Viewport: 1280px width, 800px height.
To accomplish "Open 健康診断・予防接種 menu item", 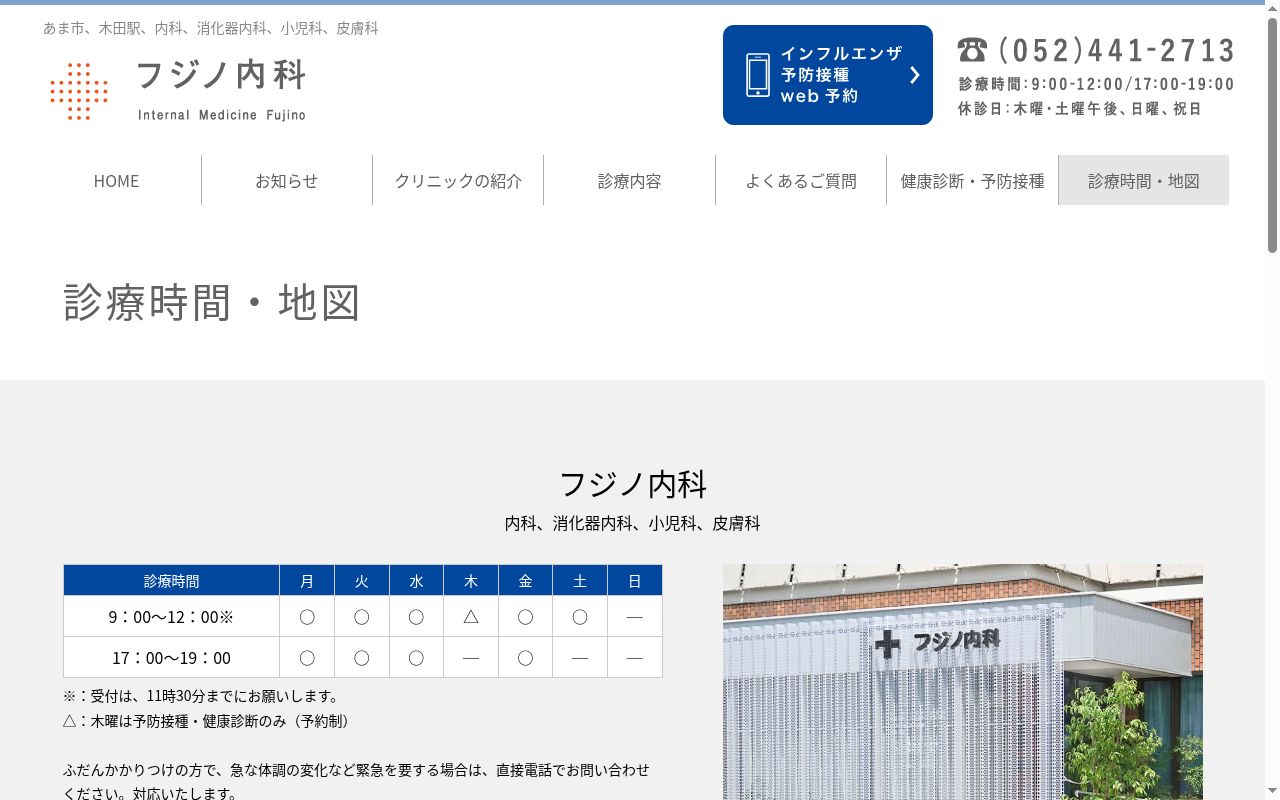I will coord(972,181).
